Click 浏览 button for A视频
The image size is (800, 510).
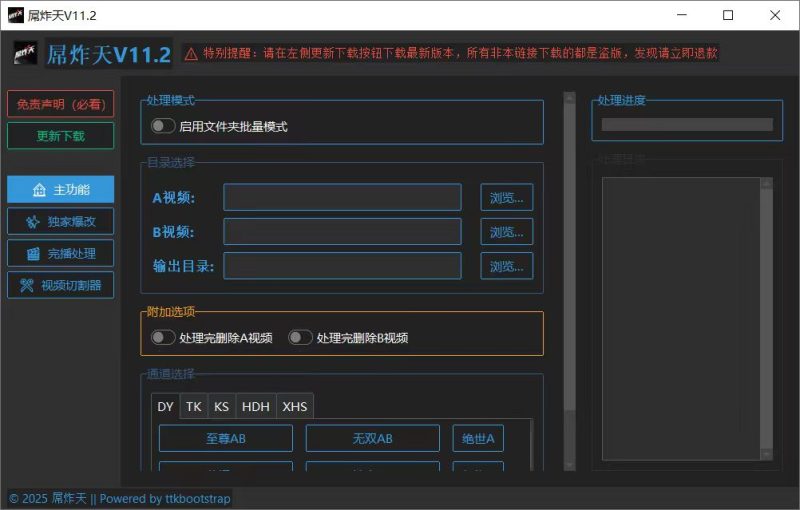pyautogui.click(x=506, y=198)
